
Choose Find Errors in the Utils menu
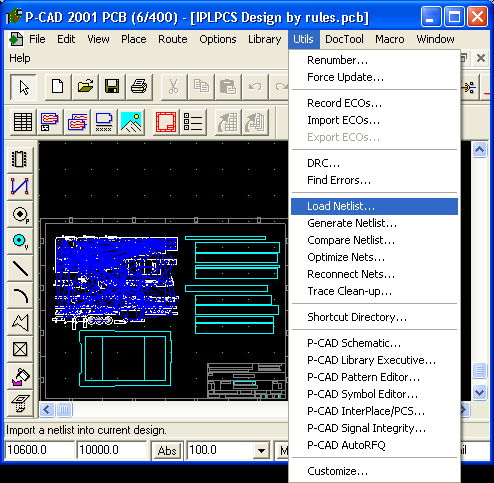point(374,180)
